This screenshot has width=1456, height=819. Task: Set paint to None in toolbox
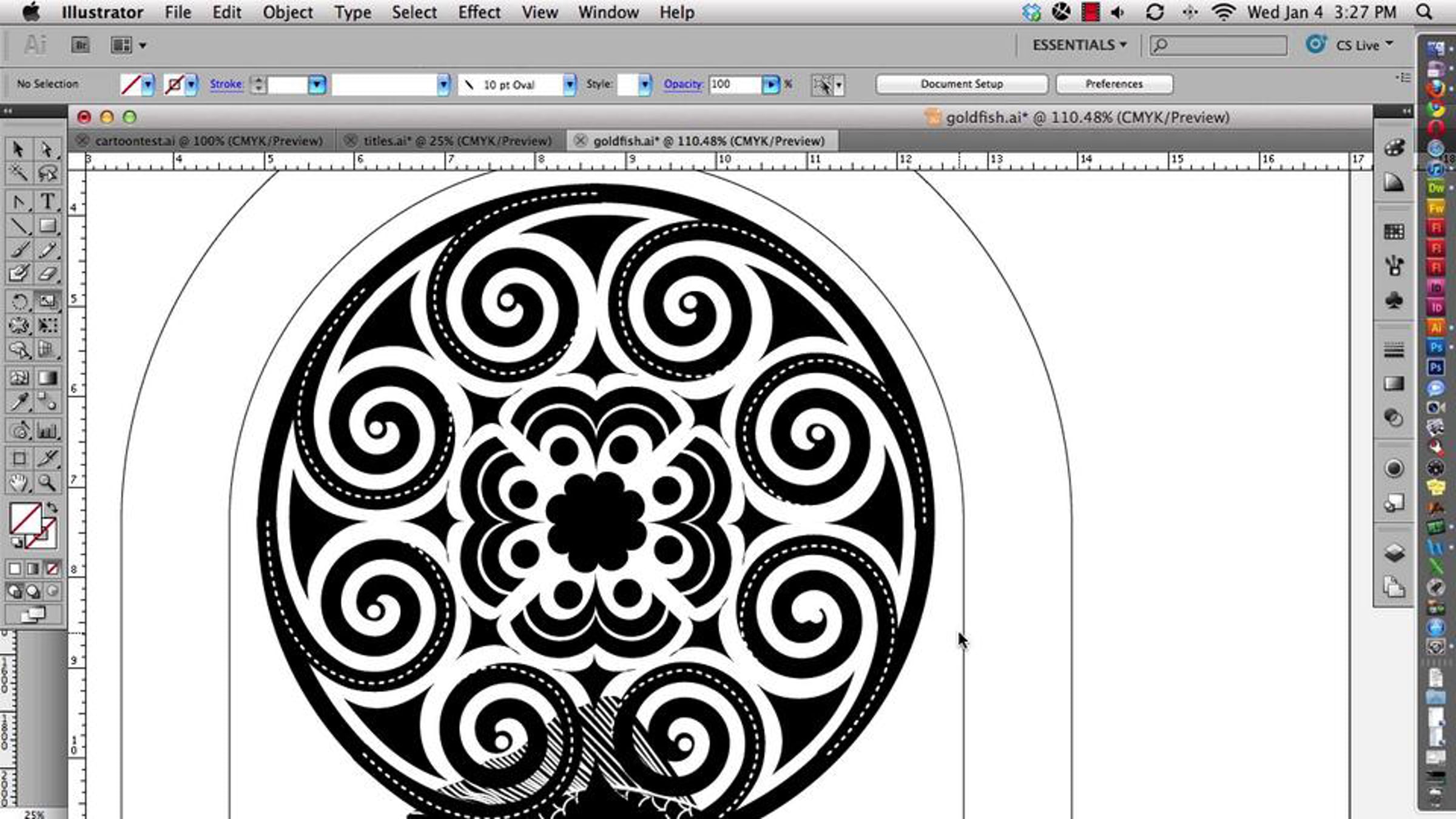coord(53,569)
